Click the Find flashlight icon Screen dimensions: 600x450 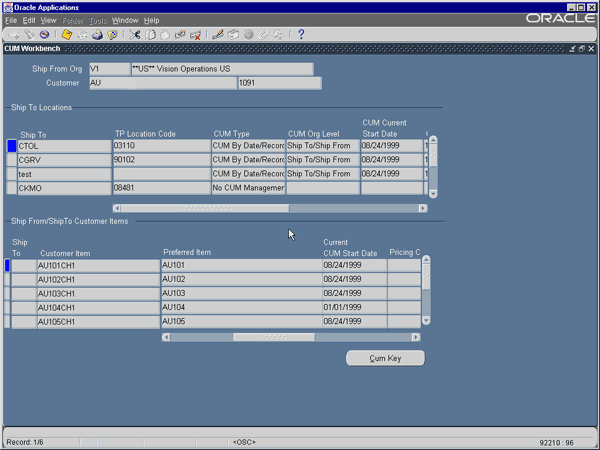pos(29,35)
